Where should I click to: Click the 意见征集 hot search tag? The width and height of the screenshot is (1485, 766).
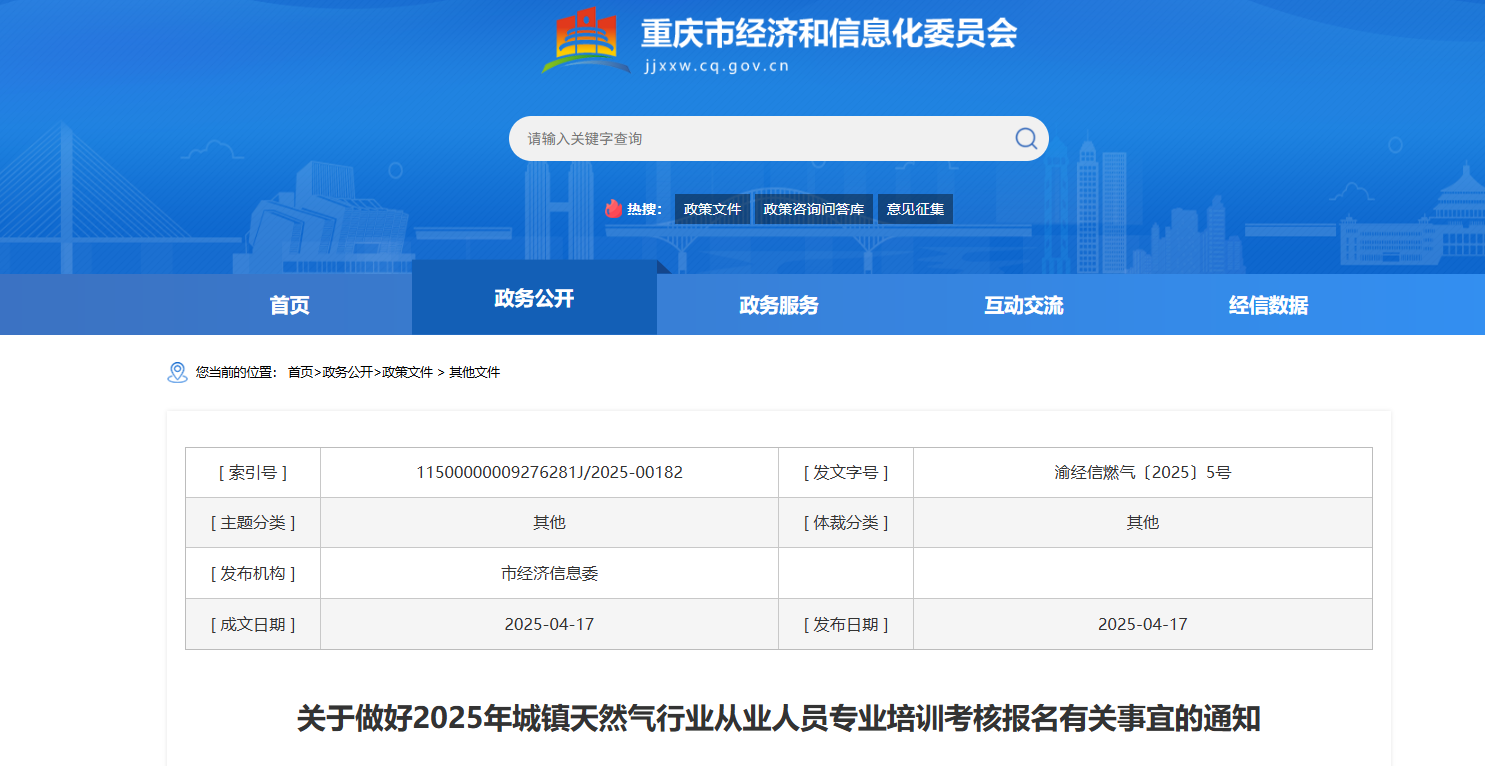[915, 209]
